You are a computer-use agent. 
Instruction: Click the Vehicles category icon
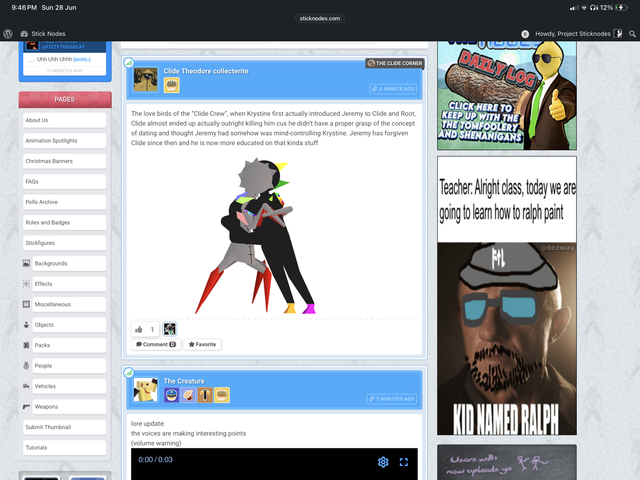pos(26,386)
